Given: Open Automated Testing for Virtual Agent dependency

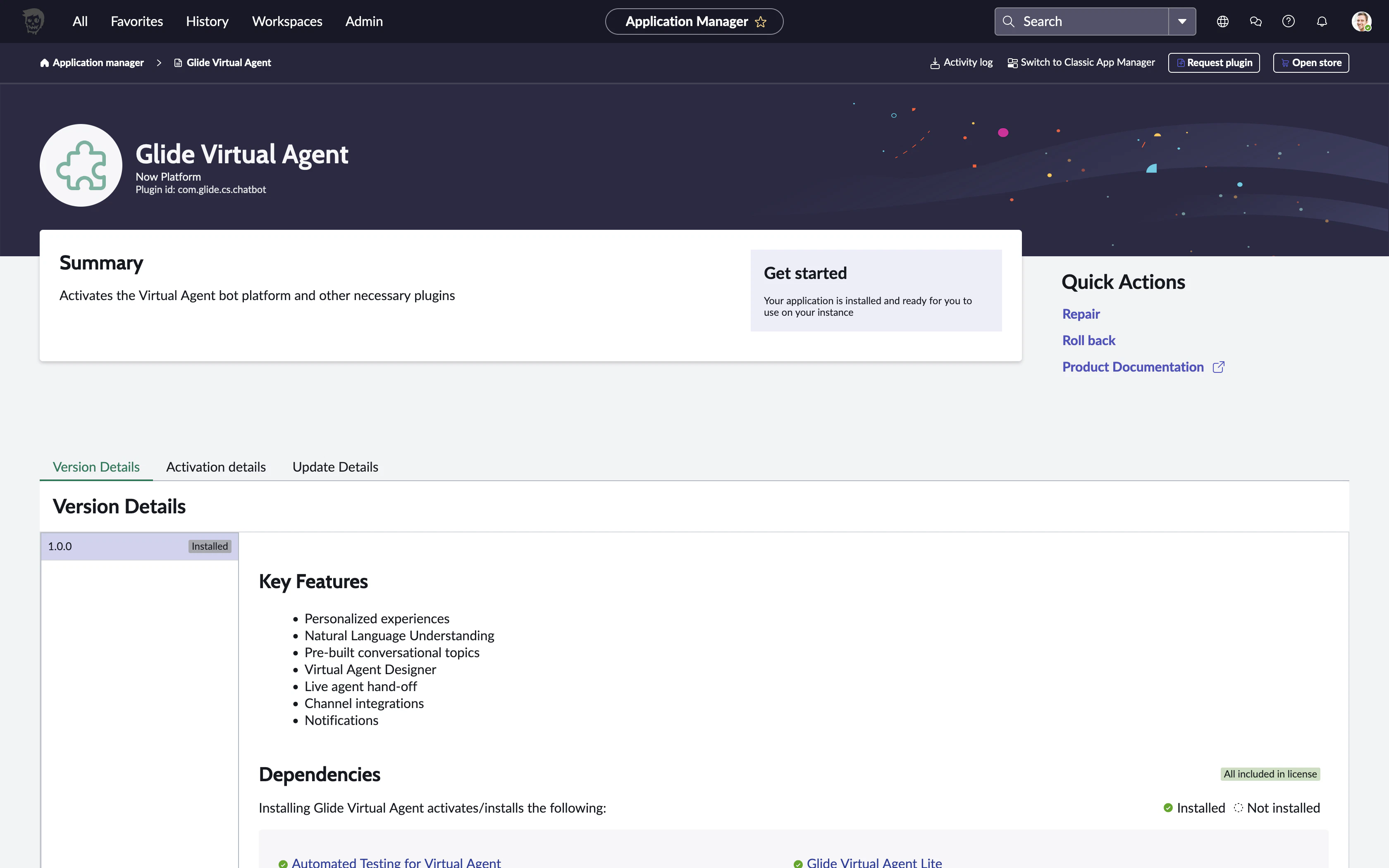Looking at the screenshot, I should 396,862.
